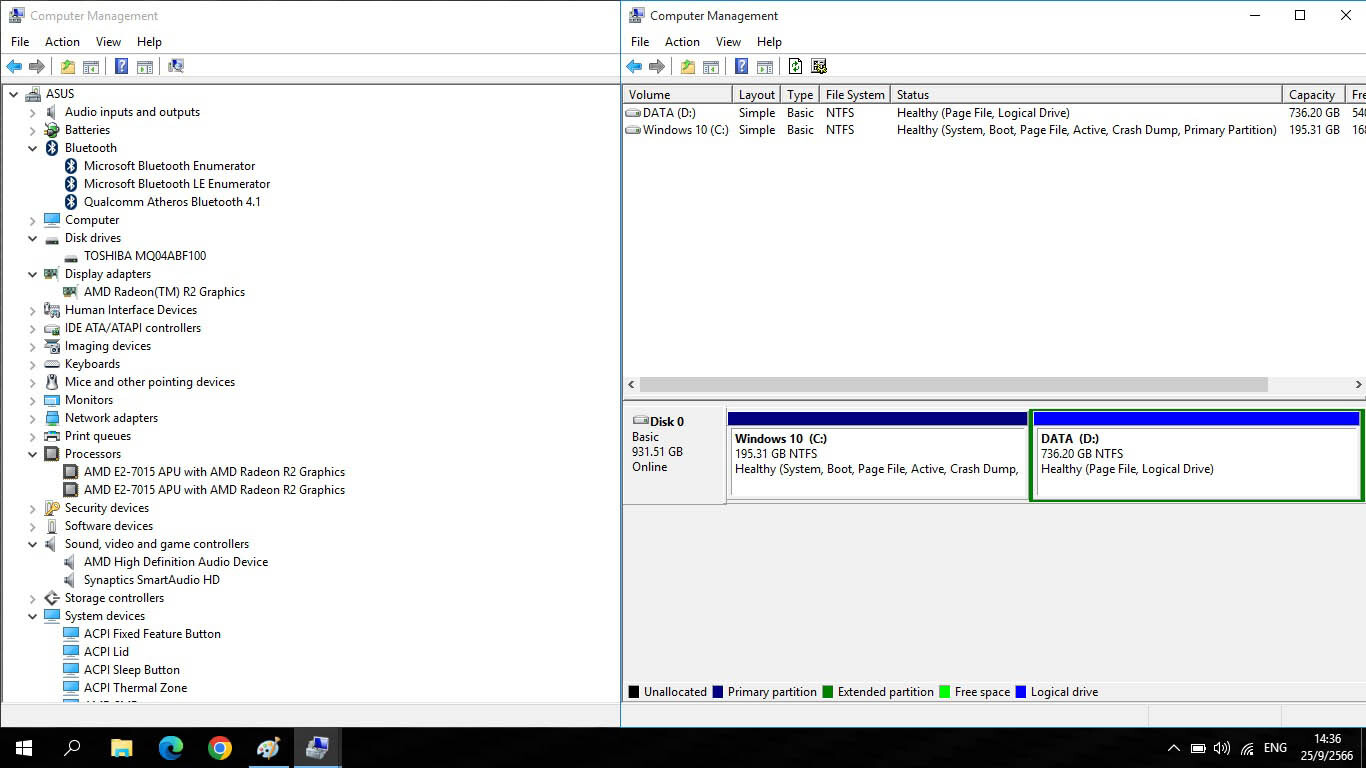Expand the Network adapters category
Viewport: 1366px width, 768px height.
coord(33,418)
